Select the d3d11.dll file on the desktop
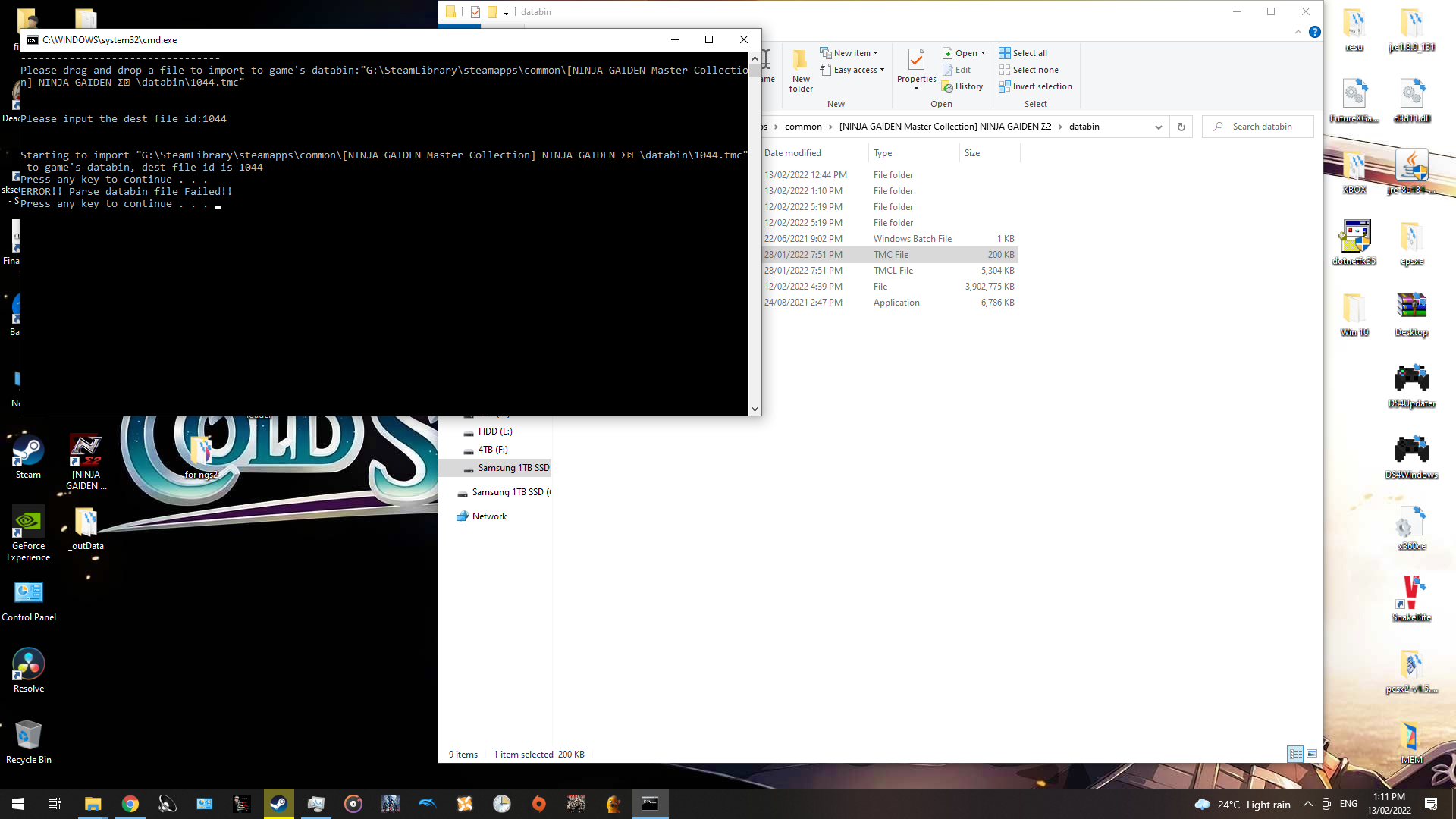The width and height of the screenshot is (1456, 819). click(x=1411, y=100)
